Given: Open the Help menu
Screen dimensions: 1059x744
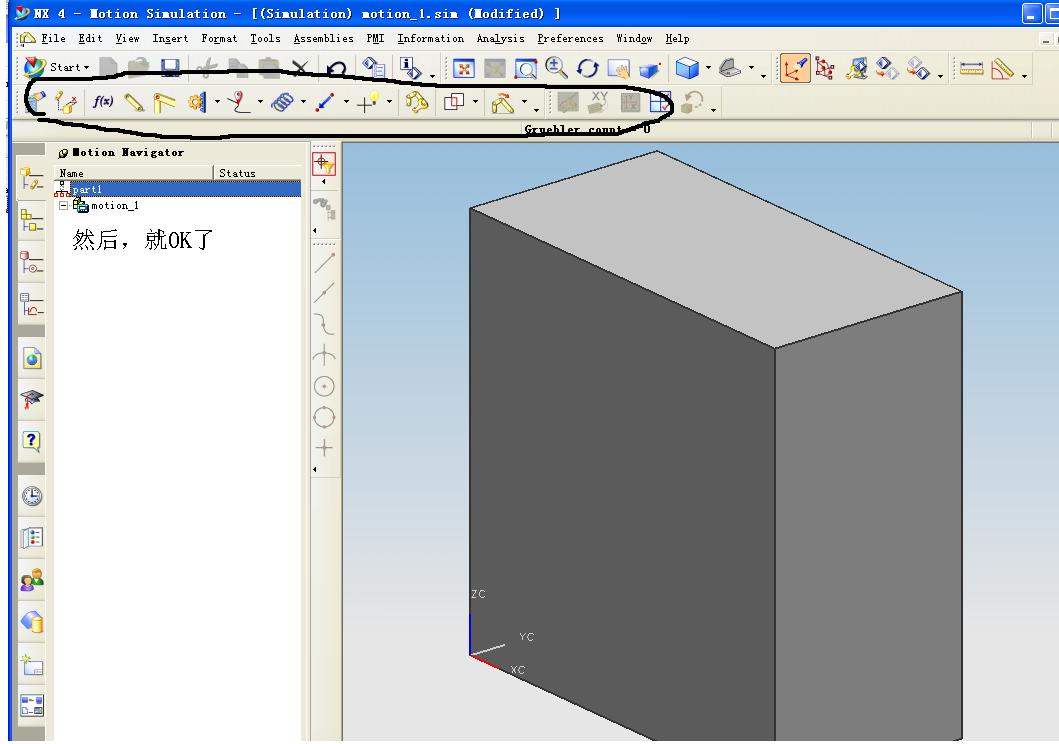Looking at the screenshot, I should click(x=677, y=38).
